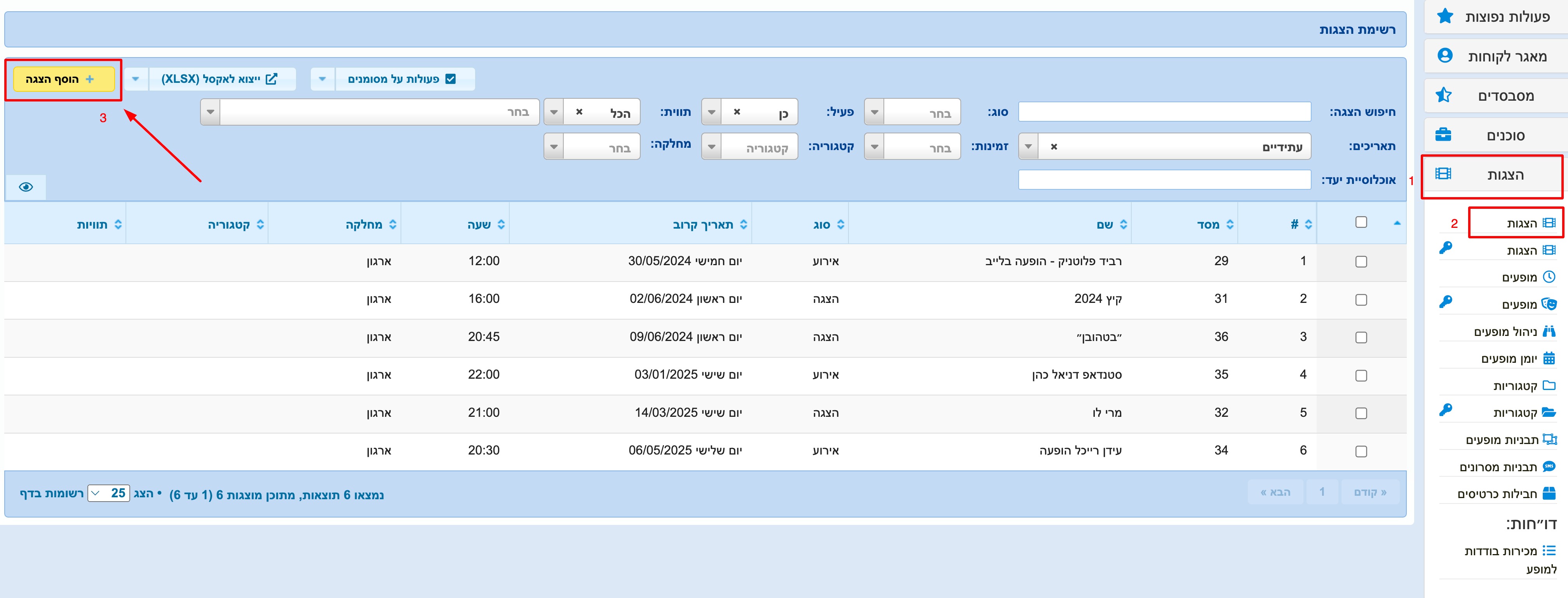Open the פעיל filter dropdown arrow
This screenshot has width=1568, height=598.
712,112
